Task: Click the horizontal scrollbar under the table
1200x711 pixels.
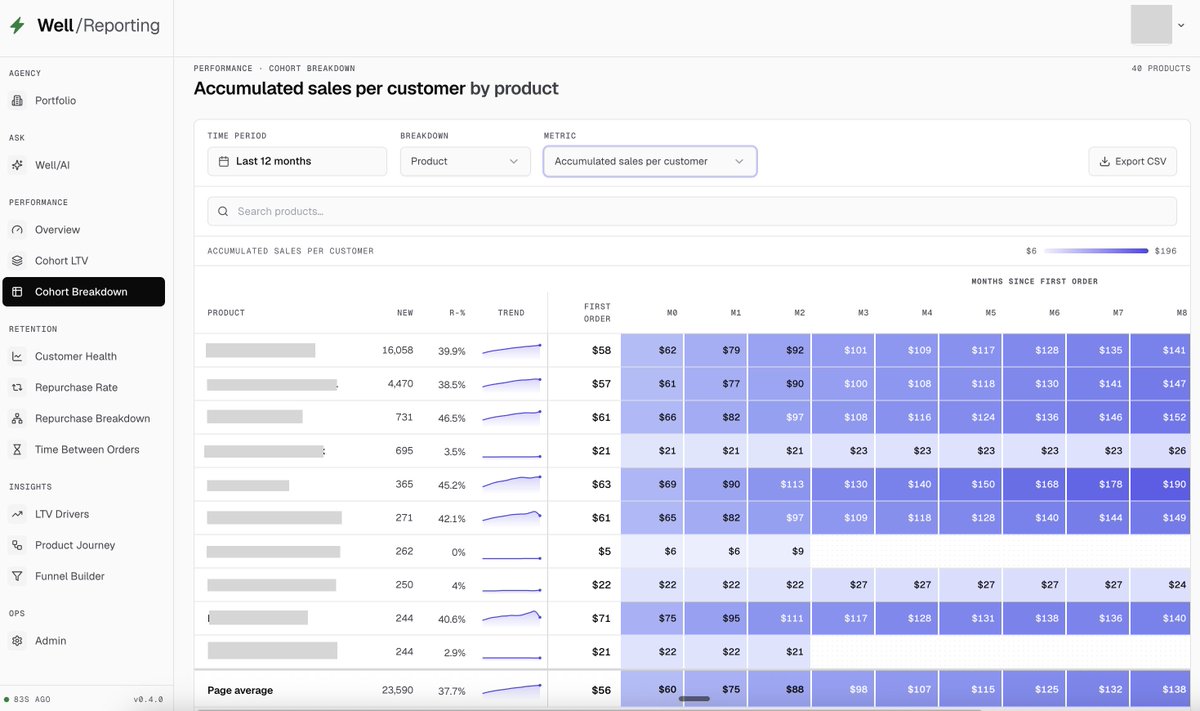Action: tap(695, 699)
